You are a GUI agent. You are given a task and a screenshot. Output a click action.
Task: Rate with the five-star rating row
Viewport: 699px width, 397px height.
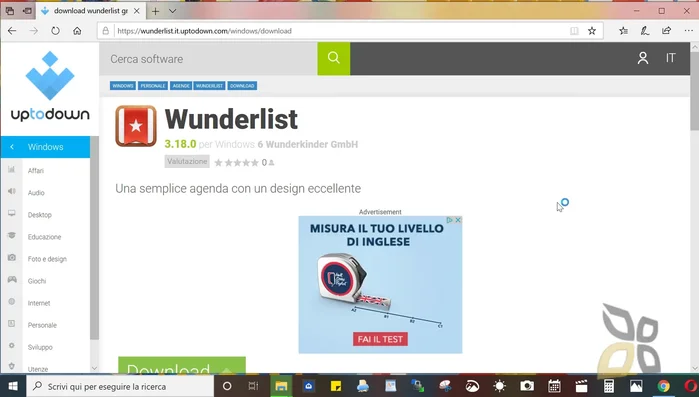click(x=236, y=163)
